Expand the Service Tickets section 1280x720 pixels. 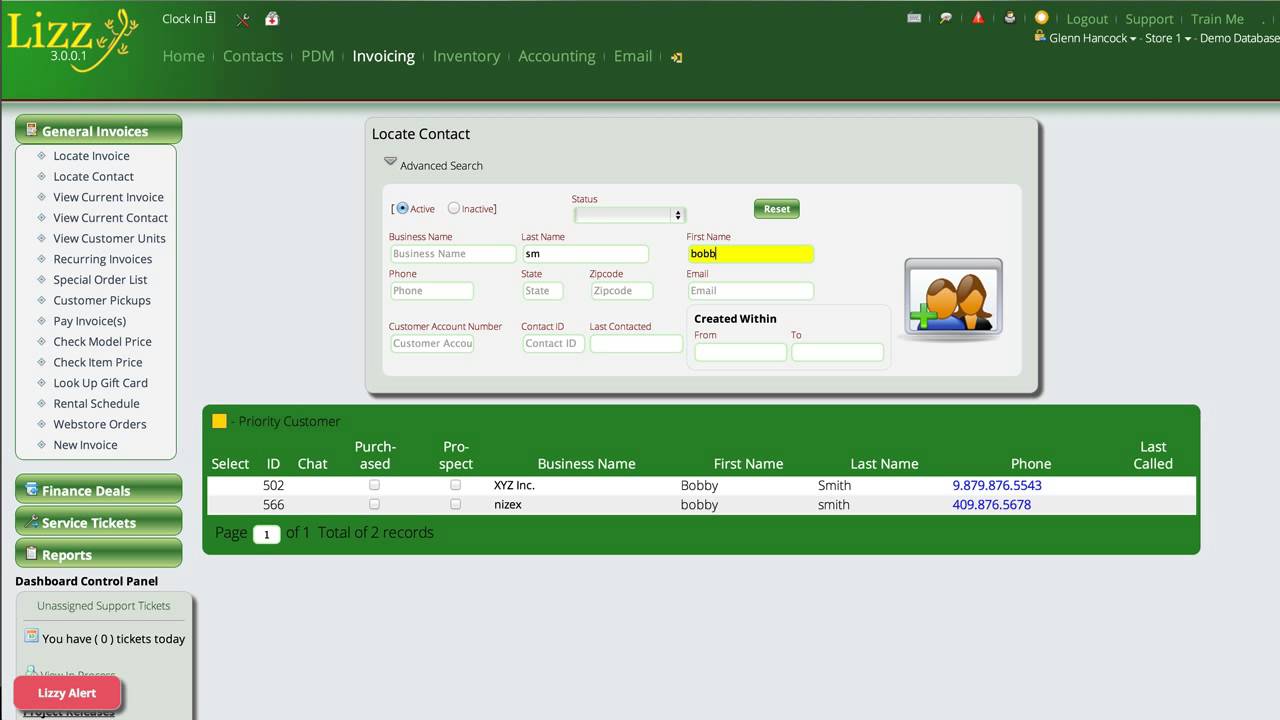click(x=98, y=521)
